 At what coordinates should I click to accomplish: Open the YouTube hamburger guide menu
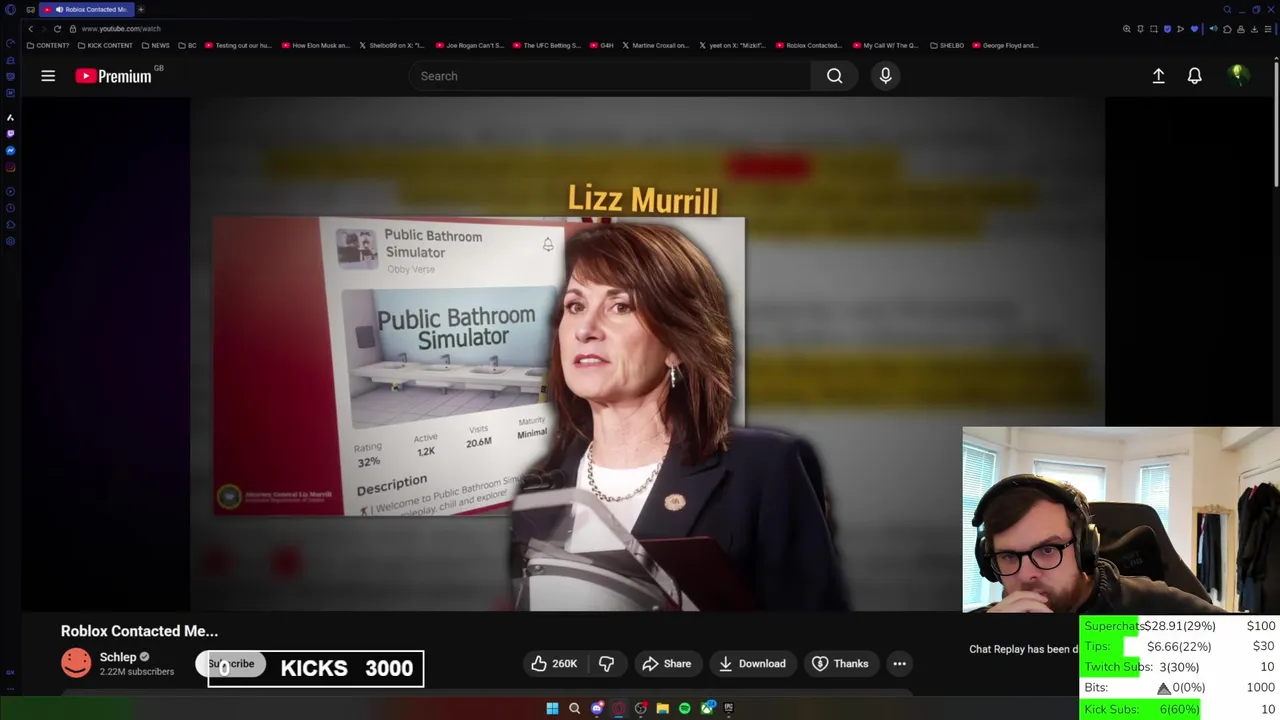click(x=48, y=76)
